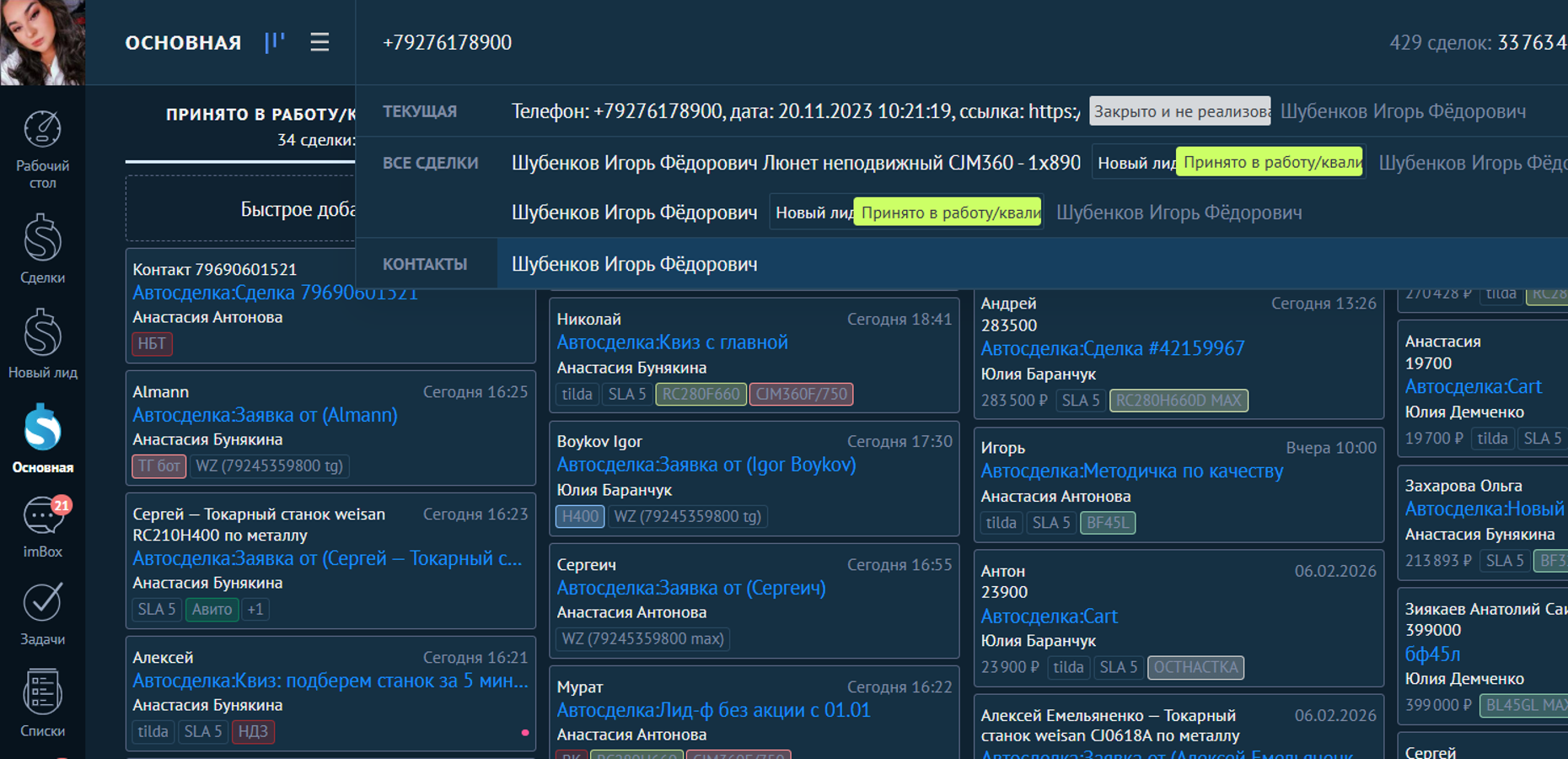Click the +1 more tags badge
The image size is (1568, 759).
(x=255, y=609)
